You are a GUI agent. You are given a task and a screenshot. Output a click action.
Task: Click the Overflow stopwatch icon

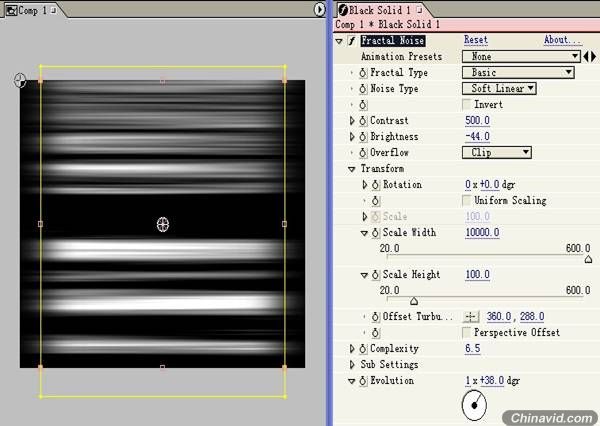pos(363,153)
